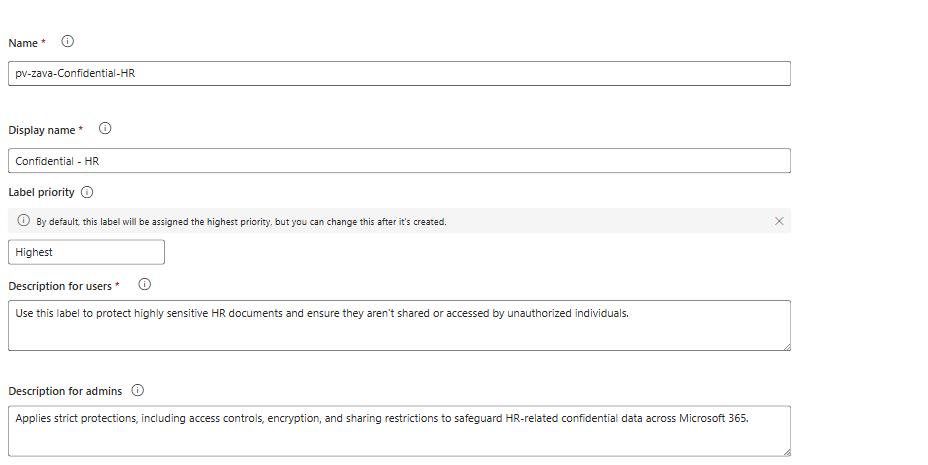Click the Name field label

click(x=23, y=43)
